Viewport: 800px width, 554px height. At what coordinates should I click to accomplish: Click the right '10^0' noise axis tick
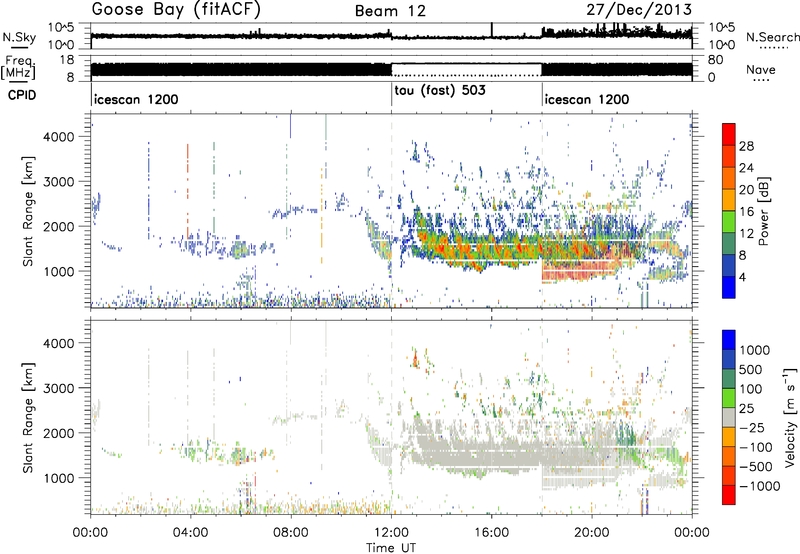(721, 45)
